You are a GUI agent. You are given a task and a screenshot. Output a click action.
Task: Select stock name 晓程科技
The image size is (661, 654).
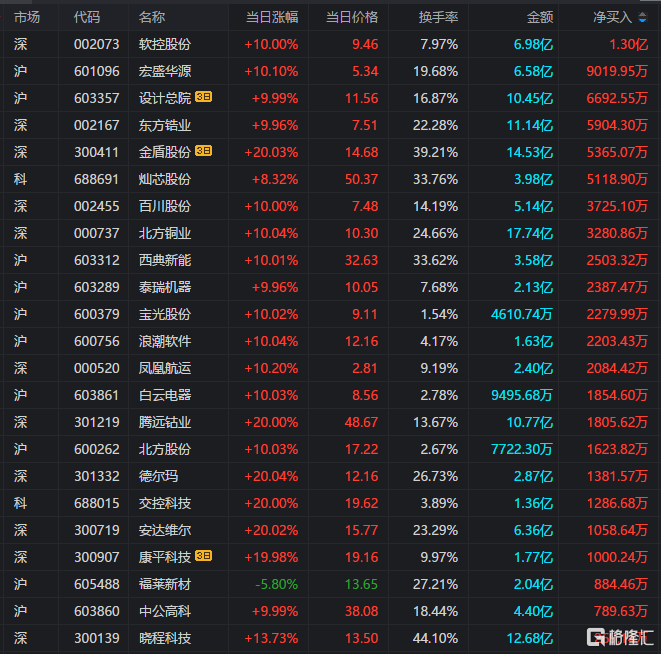tap(165, 638)
